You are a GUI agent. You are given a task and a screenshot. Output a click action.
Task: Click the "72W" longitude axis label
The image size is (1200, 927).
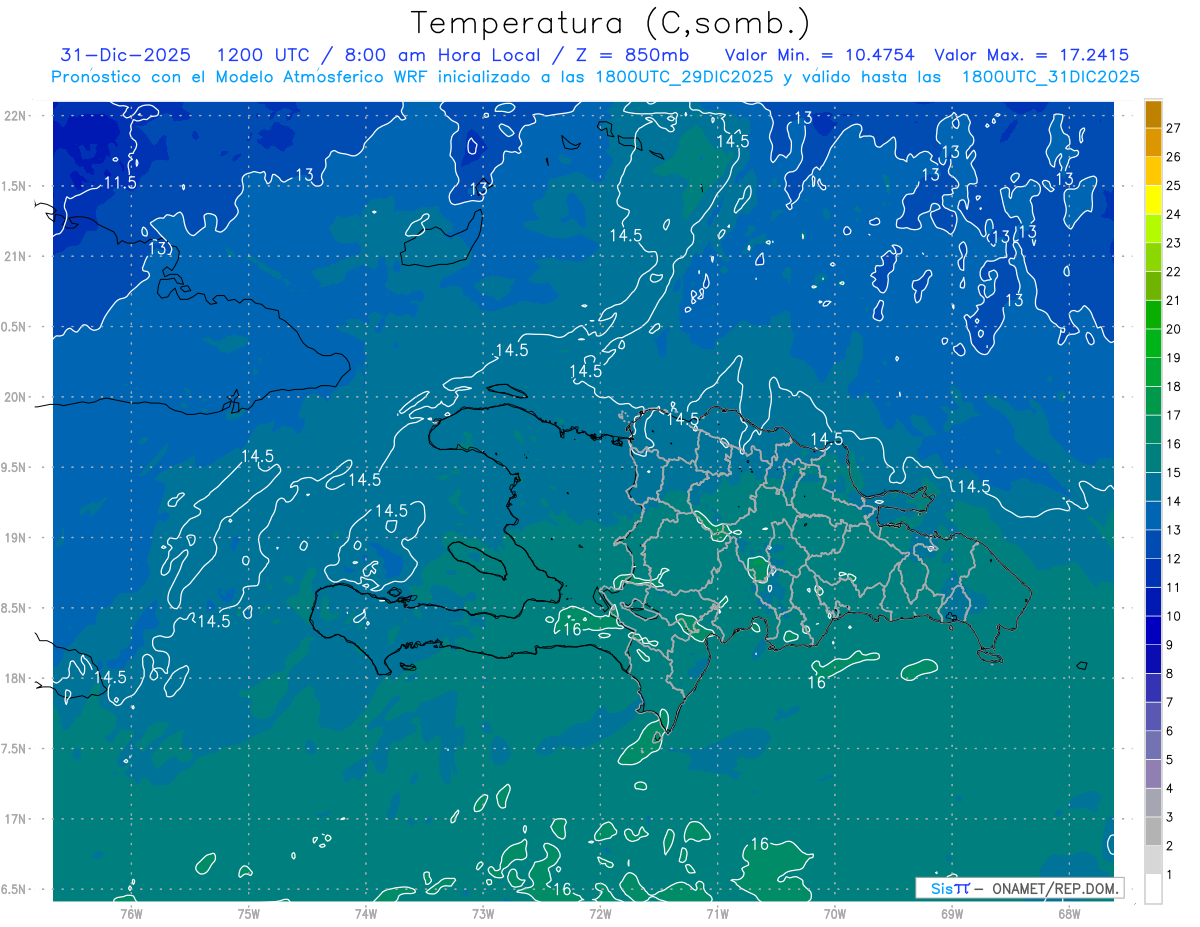pos(600,913)
